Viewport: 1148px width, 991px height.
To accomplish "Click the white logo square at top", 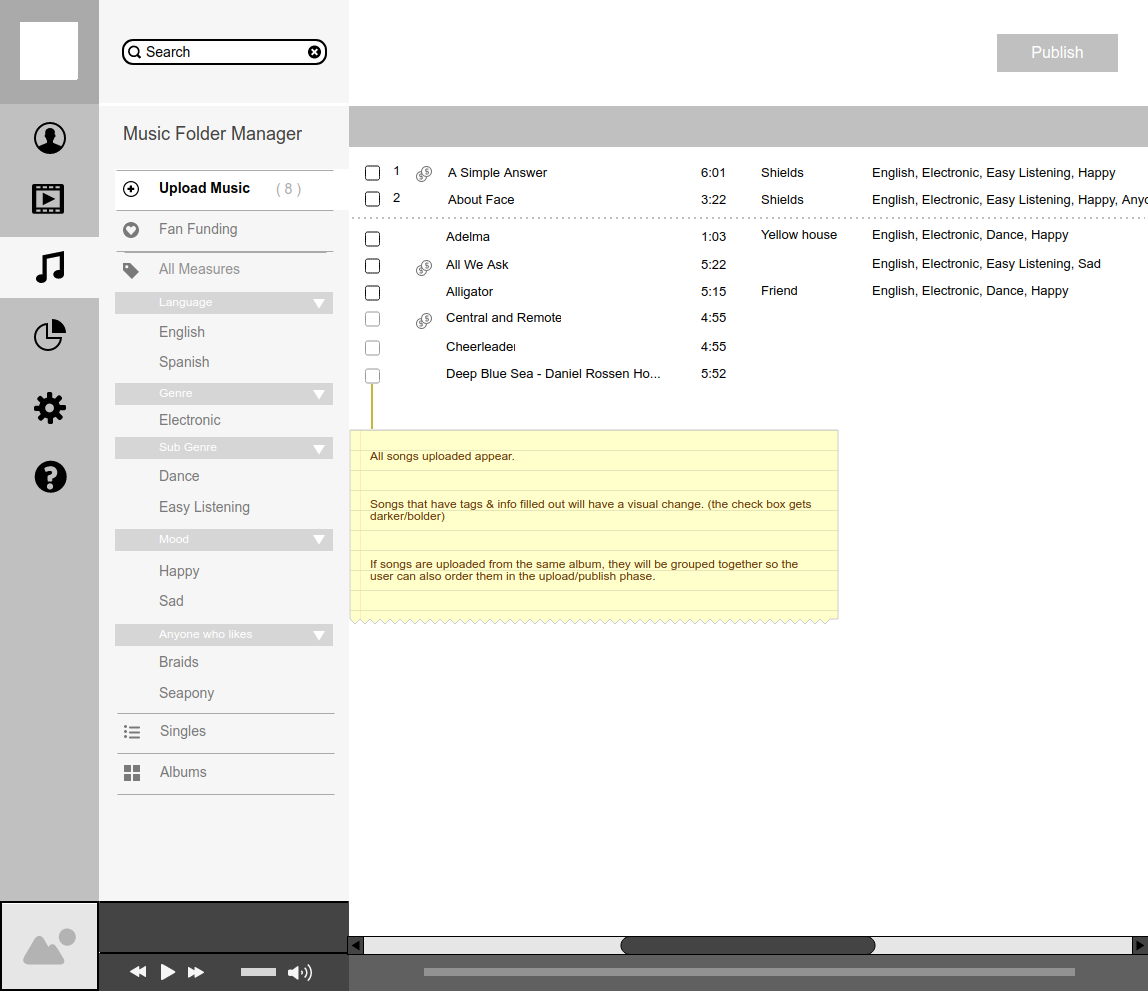I will click(48, 51).
